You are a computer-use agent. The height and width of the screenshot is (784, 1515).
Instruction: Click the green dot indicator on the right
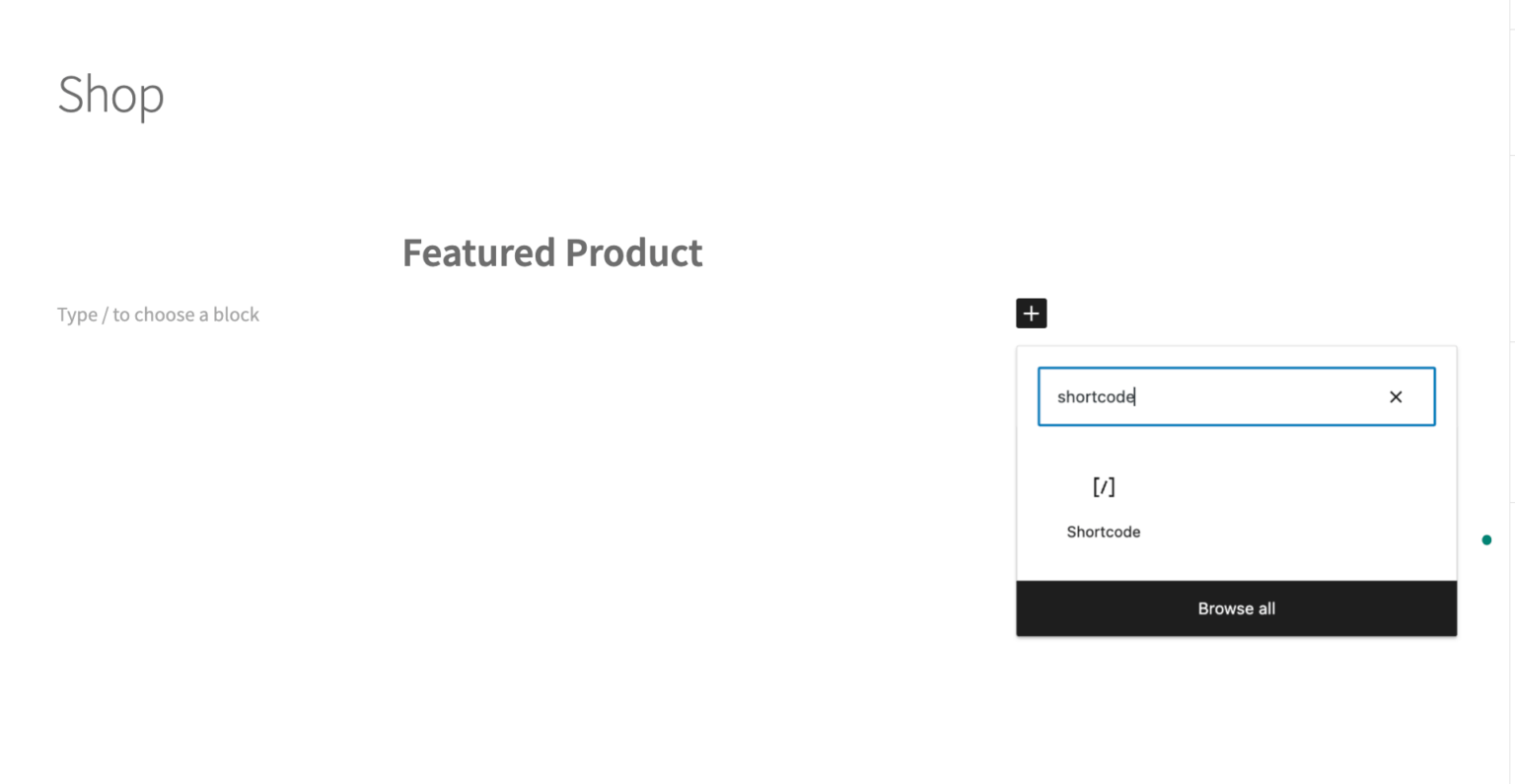pos(1486,539)
